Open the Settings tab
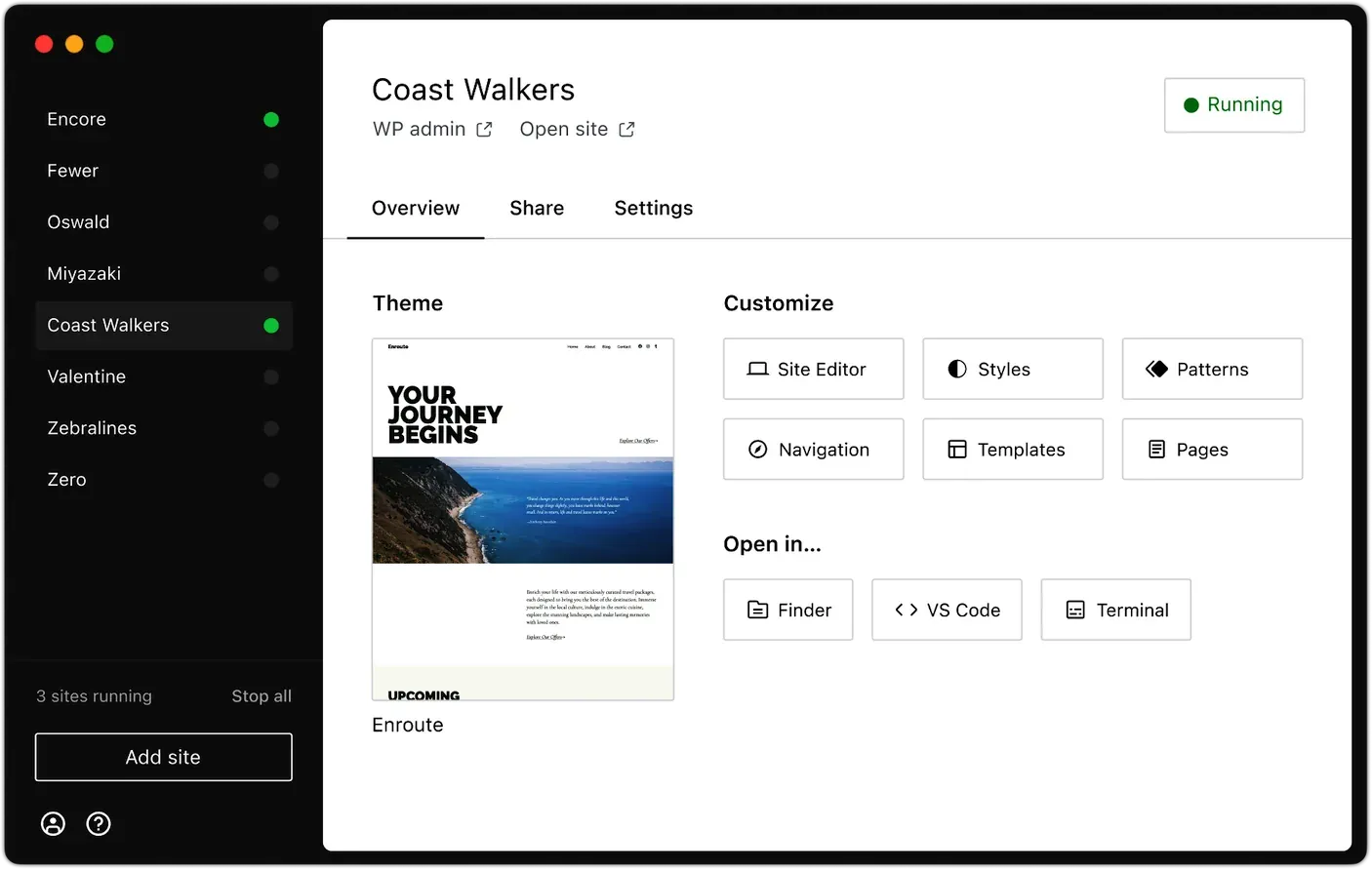The image size is (1372, 869). 653,208
